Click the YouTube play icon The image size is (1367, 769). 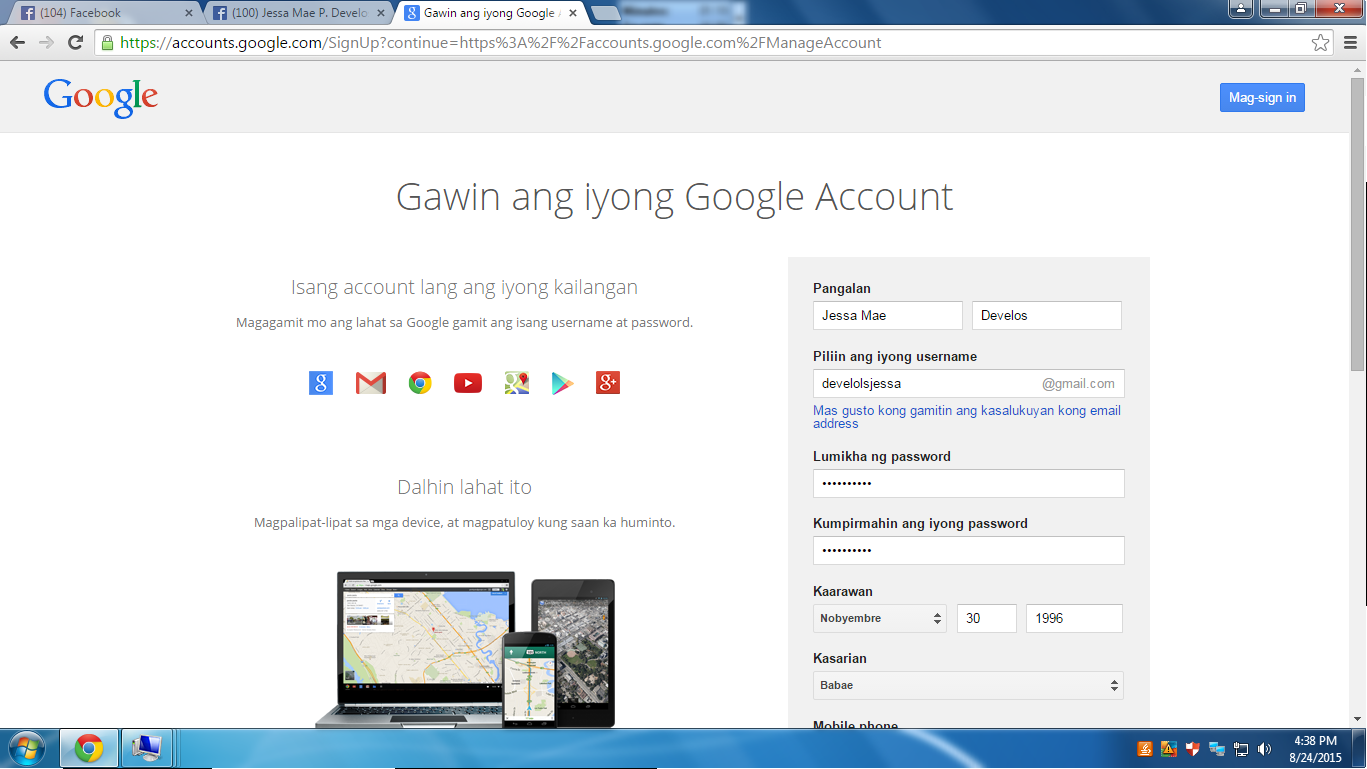[468, 382]
